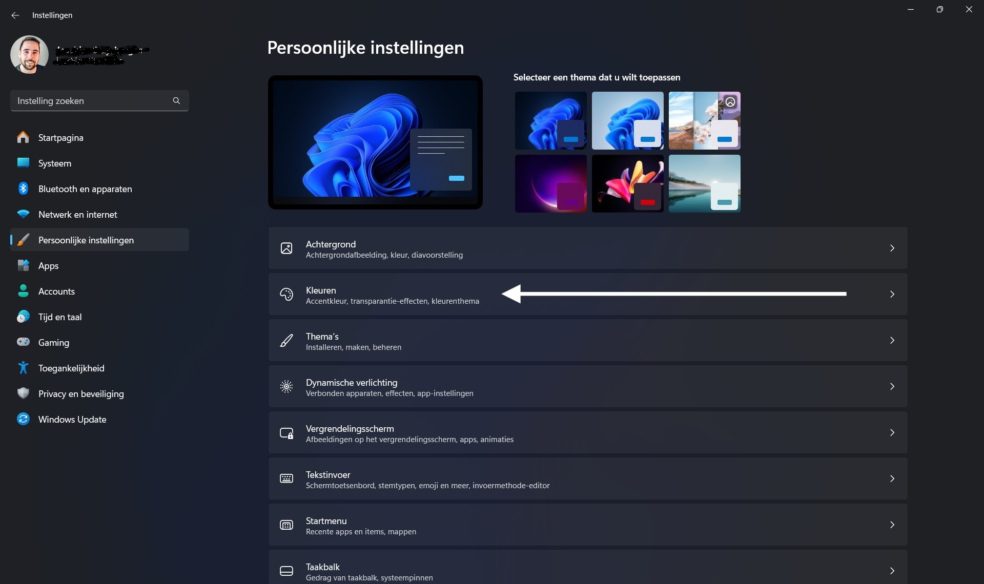The image size is (984, 584).
Task: Select the Gaming controller icon
Action: click(x=23, y=342)
